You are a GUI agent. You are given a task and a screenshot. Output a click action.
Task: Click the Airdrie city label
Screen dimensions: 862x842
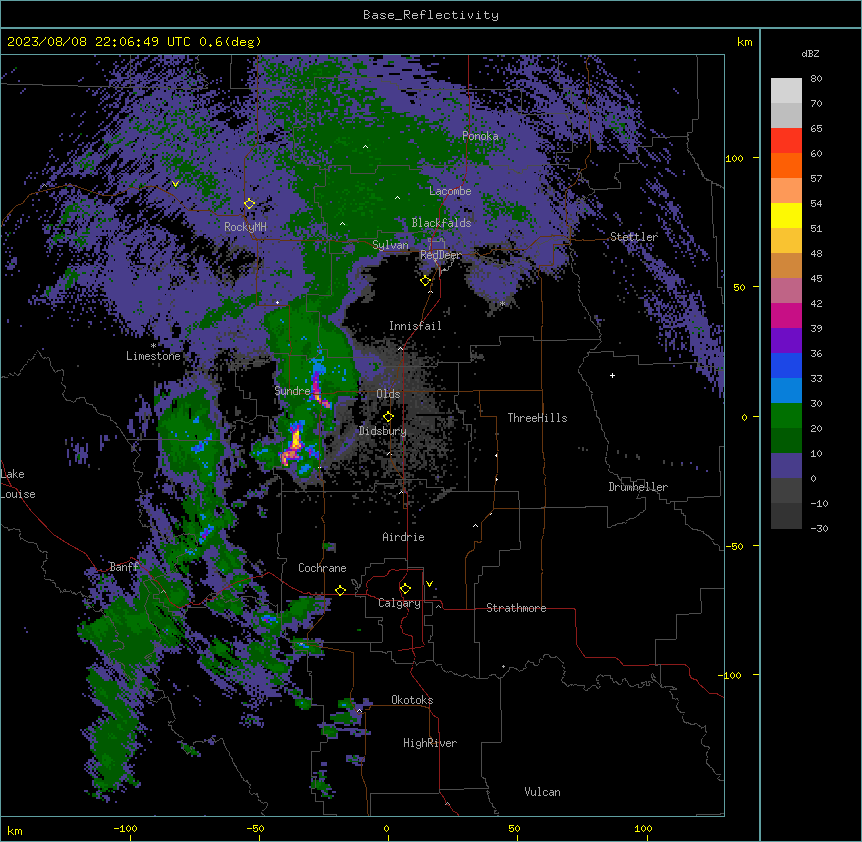point(403,537)
